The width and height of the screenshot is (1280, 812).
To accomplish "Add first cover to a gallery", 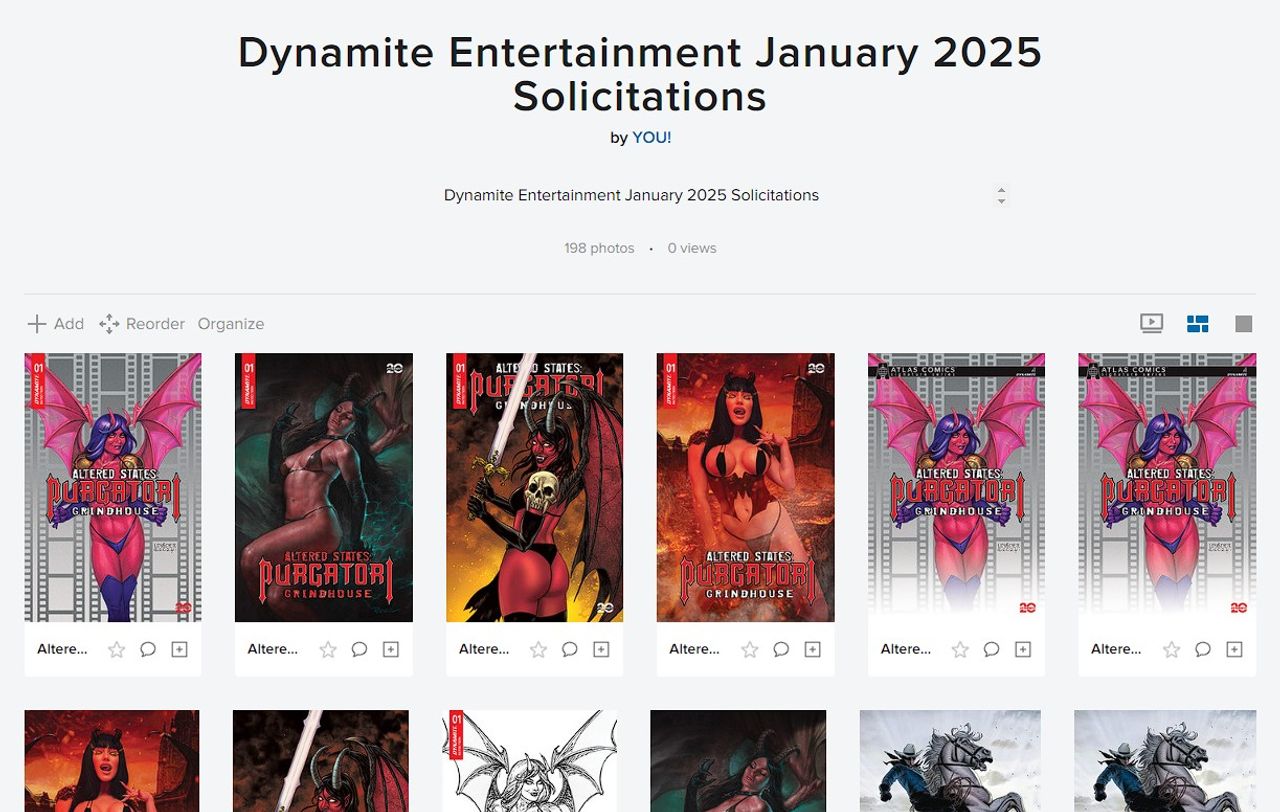I will pos(179,649).
